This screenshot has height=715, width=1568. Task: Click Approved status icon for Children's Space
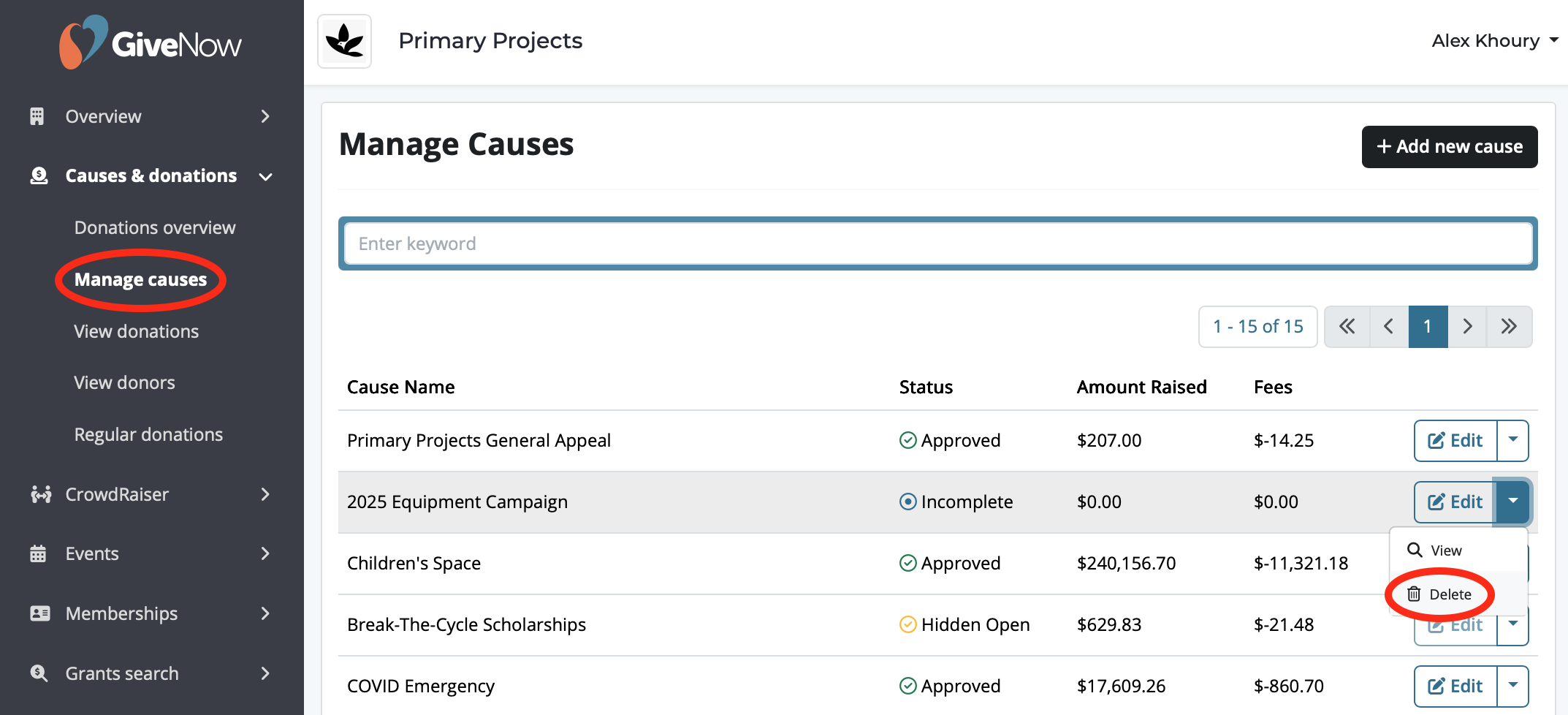coord(908,563)
